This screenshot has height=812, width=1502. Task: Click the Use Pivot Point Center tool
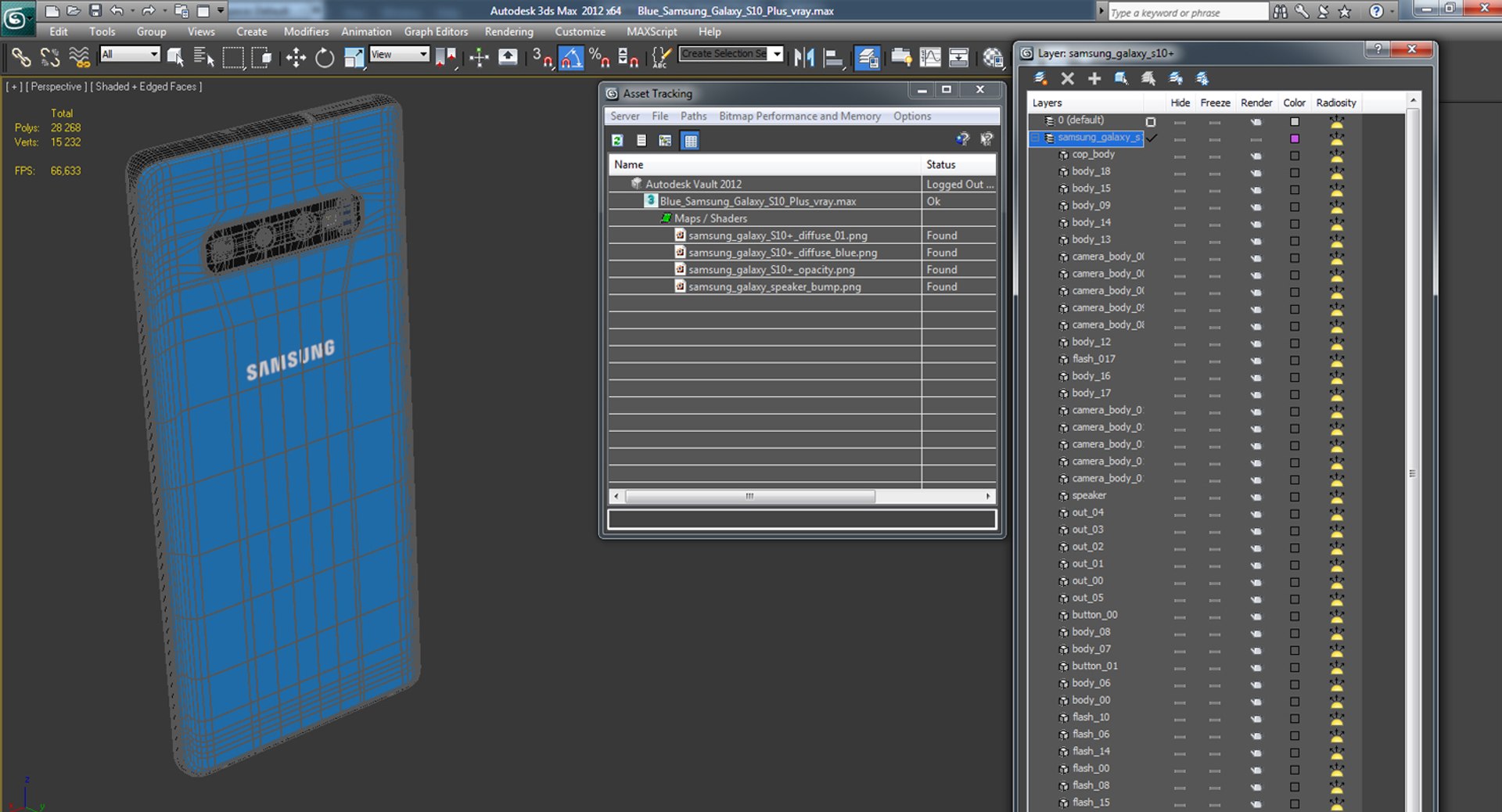446,57
